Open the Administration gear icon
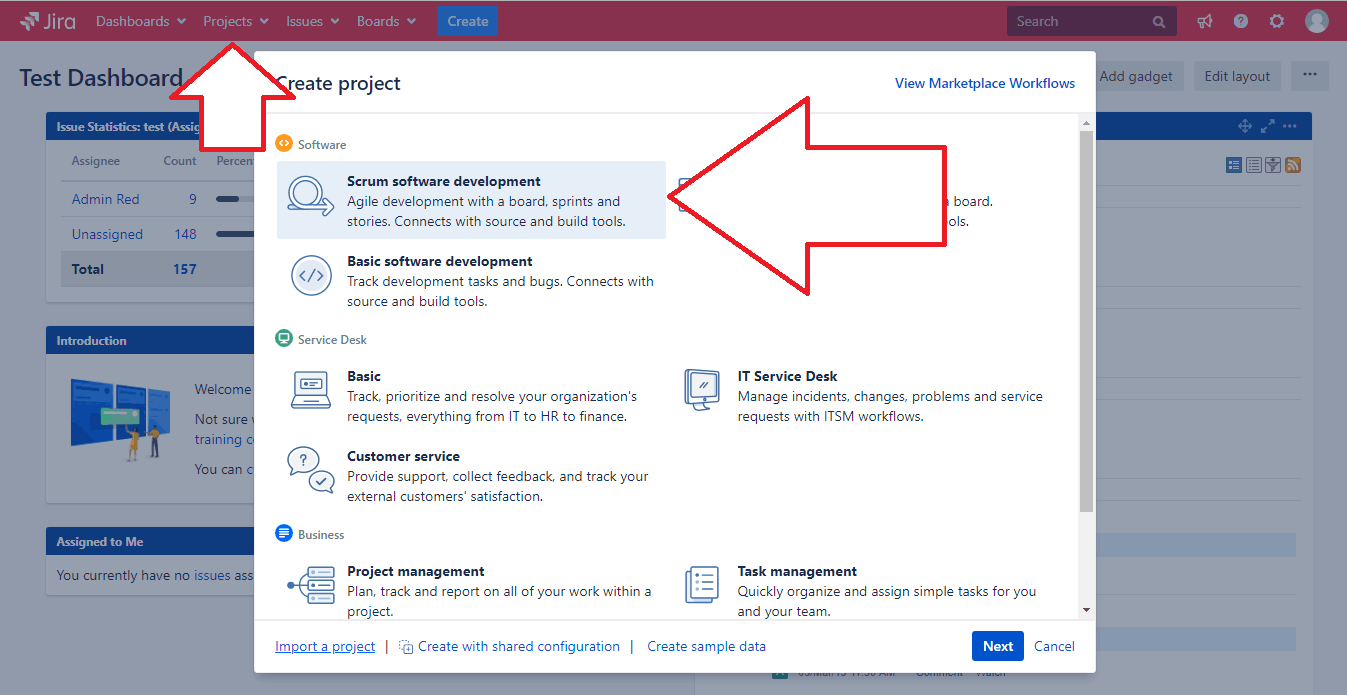The image size is (1347, 695). [1276, 20]
